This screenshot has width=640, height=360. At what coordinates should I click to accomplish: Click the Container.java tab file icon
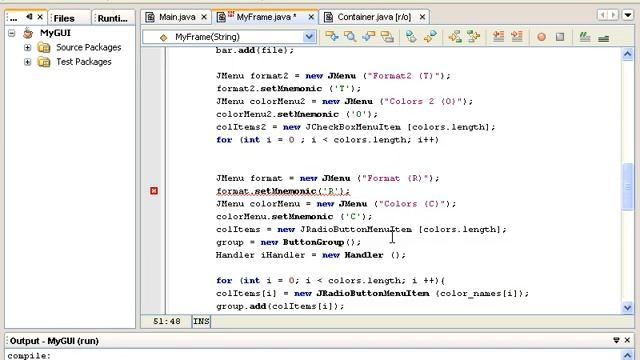point(328,17)
